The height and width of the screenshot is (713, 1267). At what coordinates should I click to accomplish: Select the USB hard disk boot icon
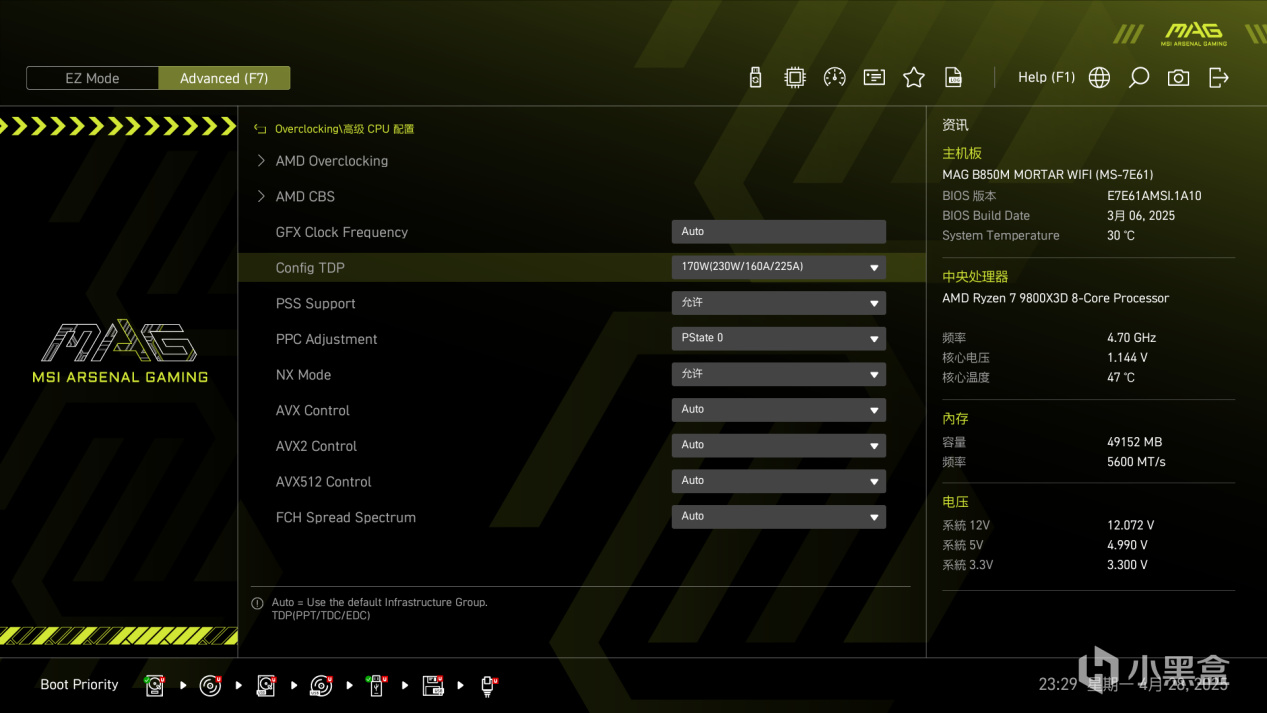[266, 685]
